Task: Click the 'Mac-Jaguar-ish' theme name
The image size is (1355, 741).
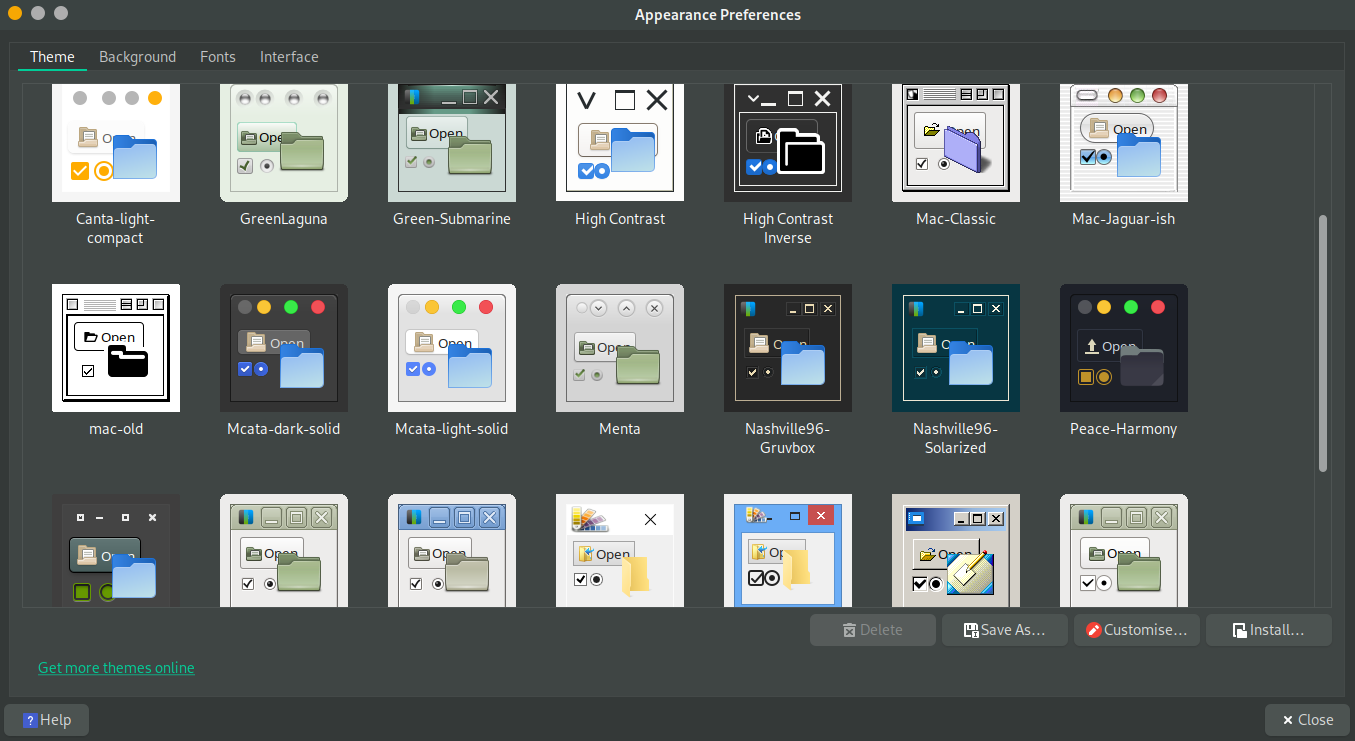Action: [1124, 219]
